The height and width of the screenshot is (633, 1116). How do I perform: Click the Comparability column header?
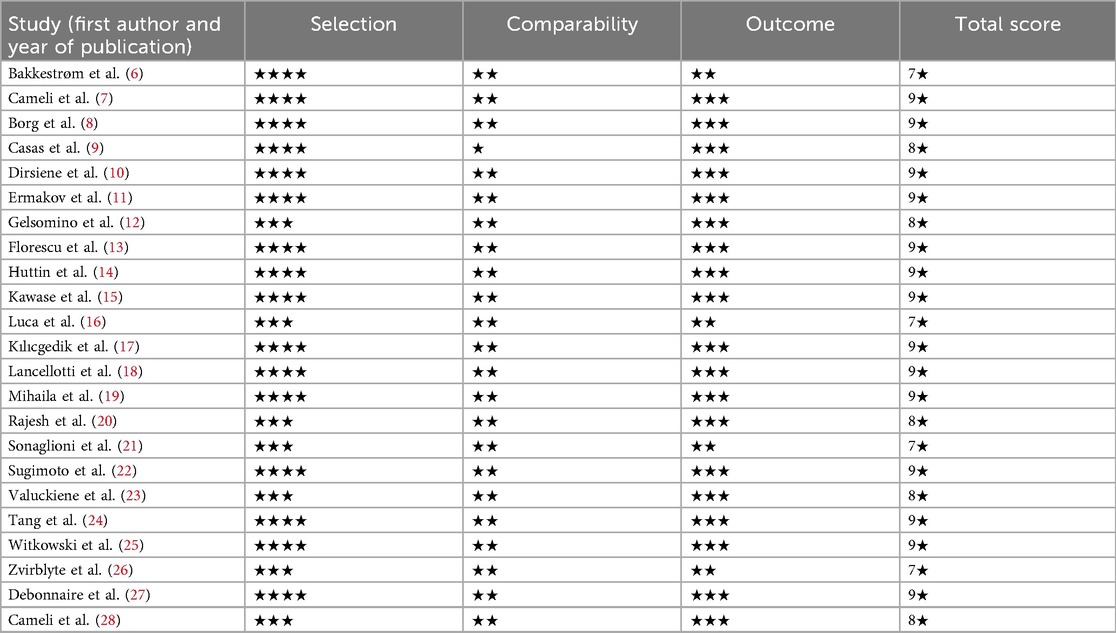[571, 25]
